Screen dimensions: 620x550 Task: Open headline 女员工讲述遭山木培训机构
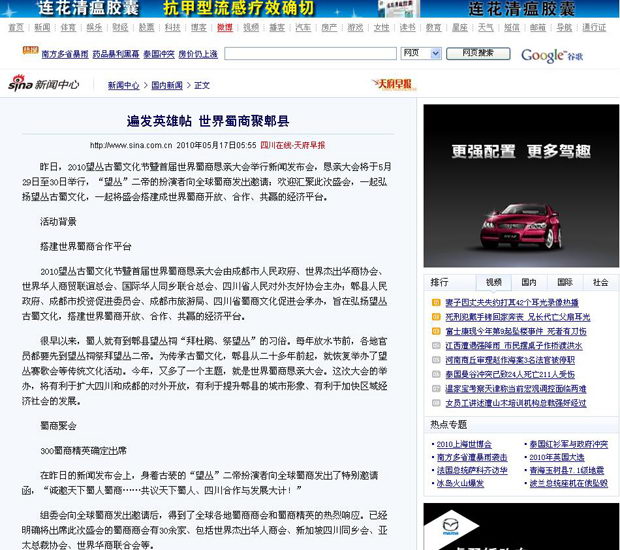coord(516,403)
